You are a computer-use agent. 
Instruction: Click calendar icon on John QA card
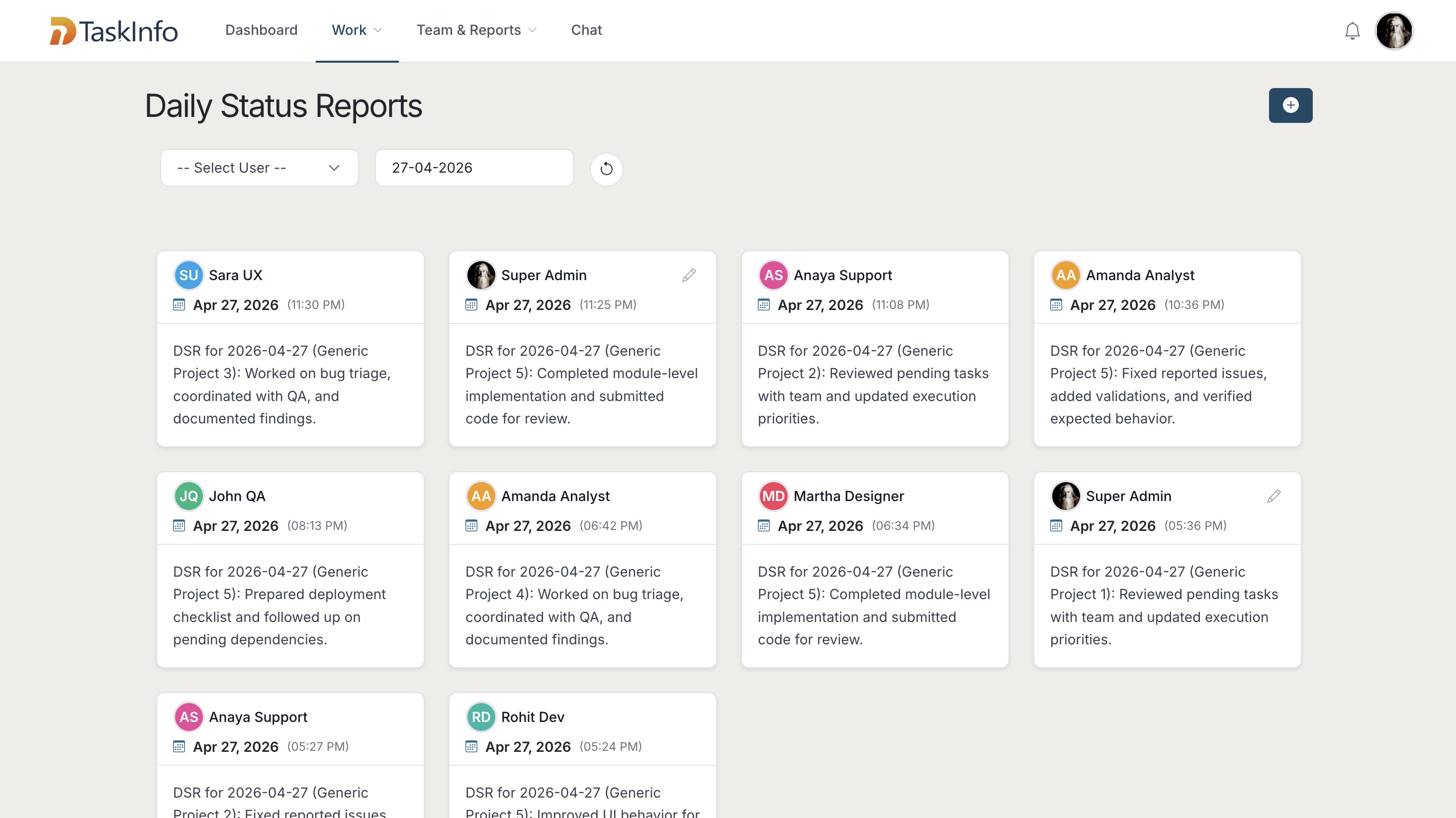point(179,525)
